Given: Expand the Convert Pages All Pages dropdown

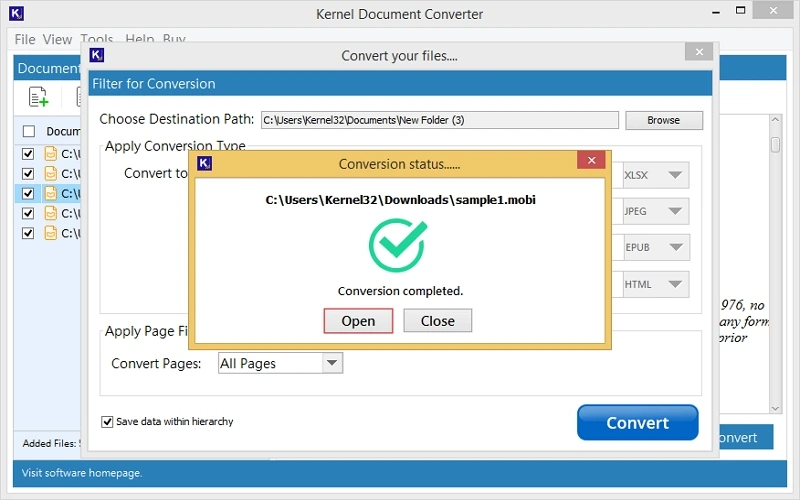Looking at the screenshot, I should (x=332, y=363).
